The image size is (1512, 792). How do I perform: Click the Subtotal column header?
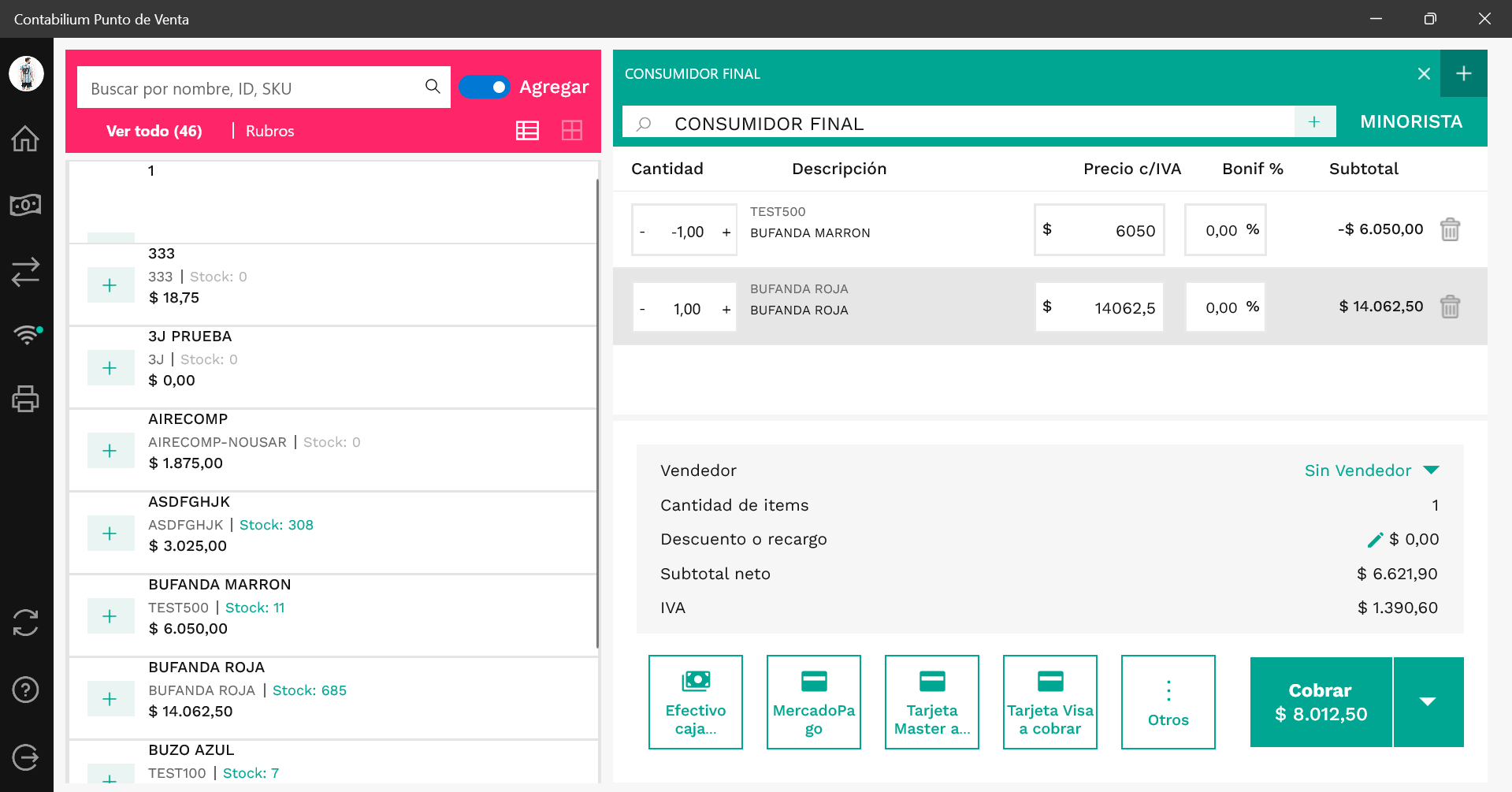point(1364,169)
